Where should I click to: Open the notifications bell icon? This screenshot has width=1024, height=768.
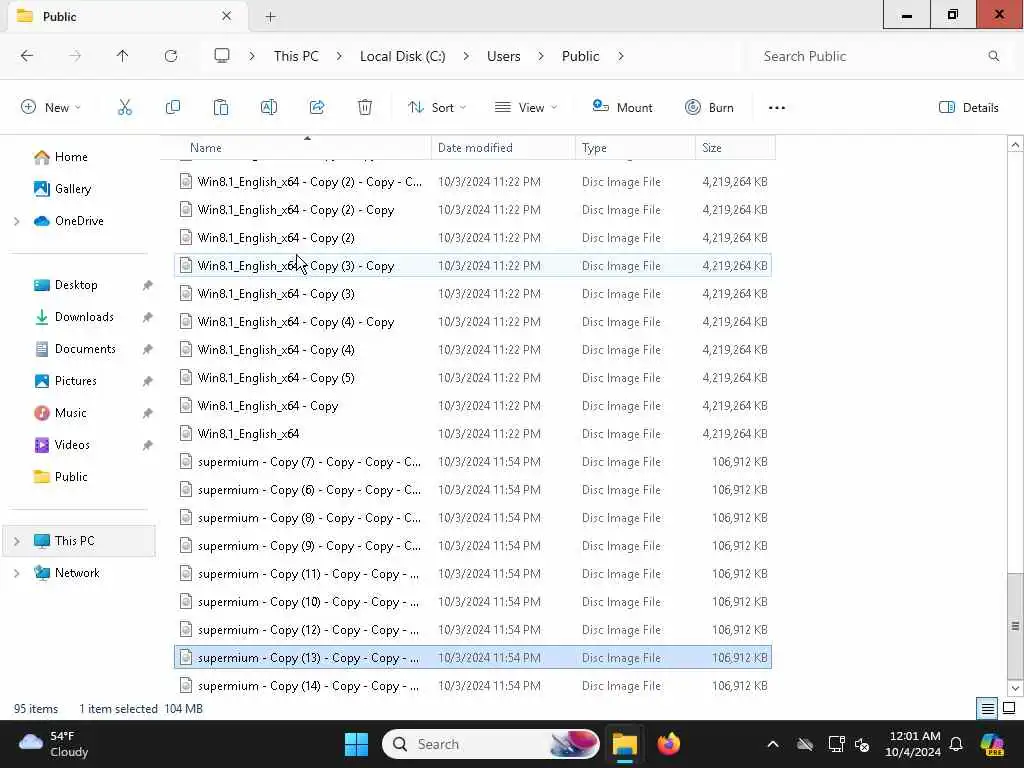point(956,744)
